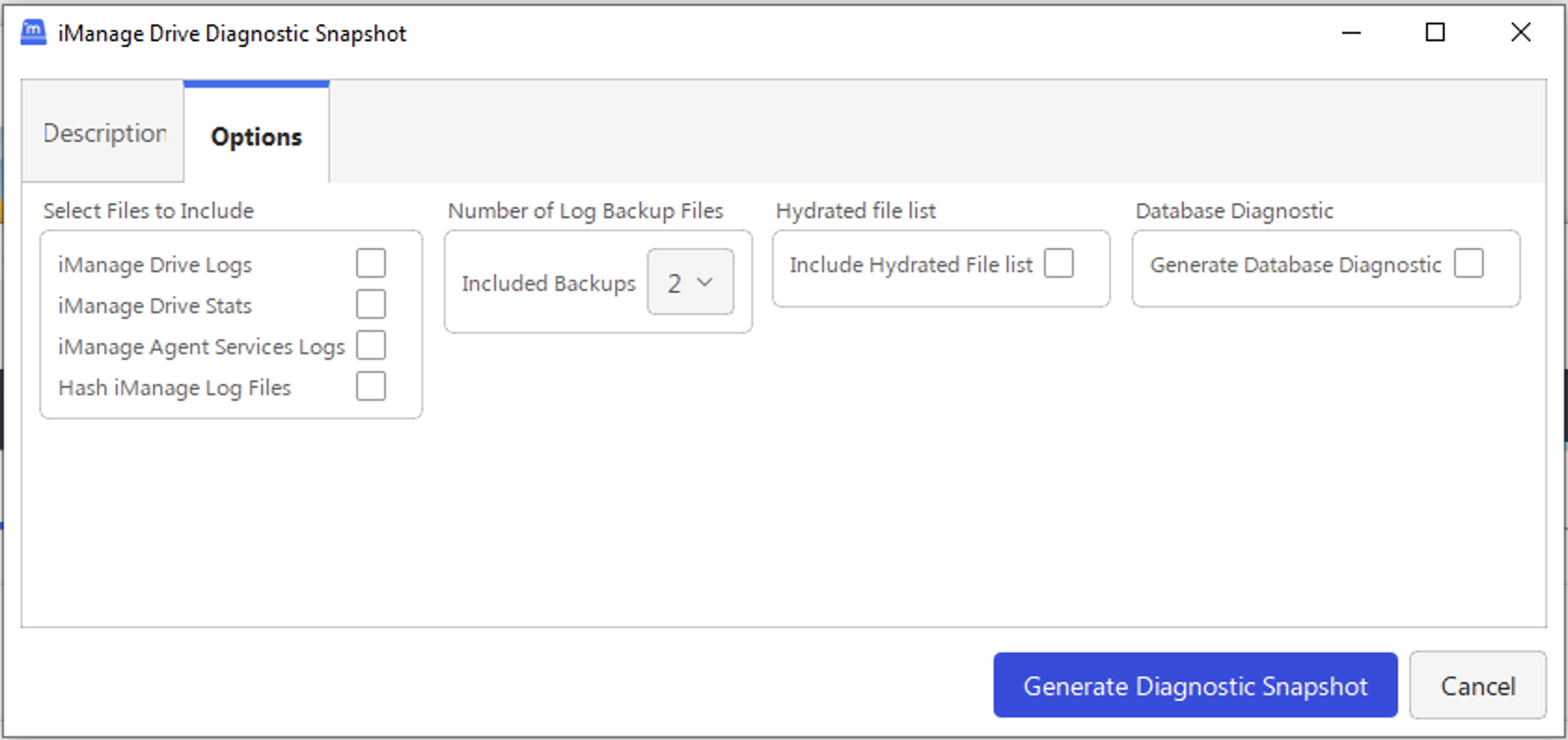Check iManage Agent Services Logs option
Screen dimensions: 1568x740
370,346
